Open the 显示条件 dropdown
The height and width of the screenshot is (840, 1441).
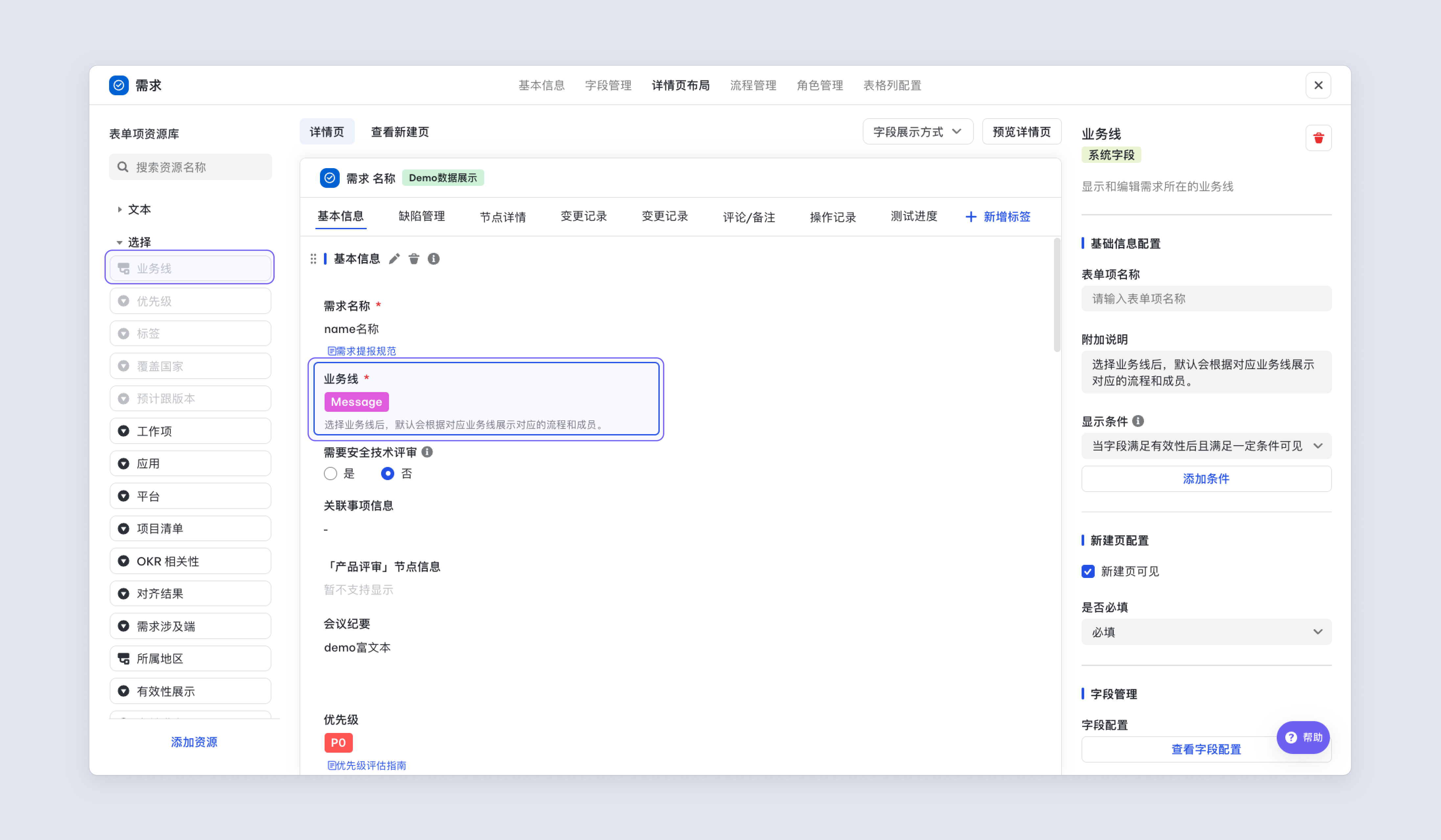point(1206,446)
